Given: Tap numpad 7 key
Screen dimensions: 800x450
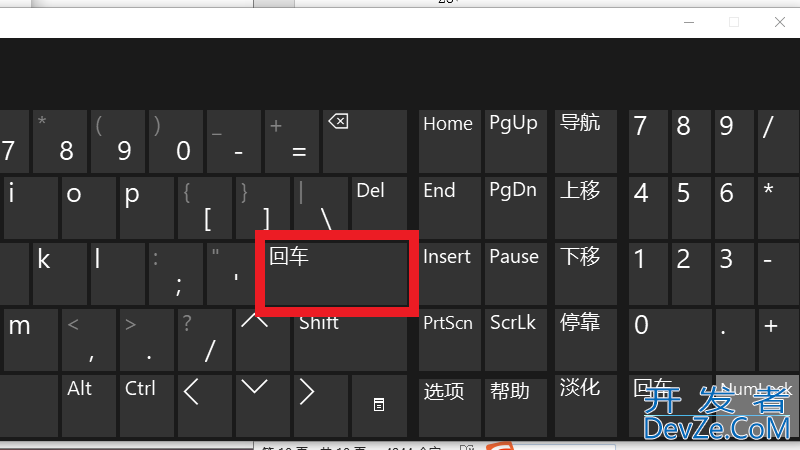Looking at the screenshot, I should point(648,141).
